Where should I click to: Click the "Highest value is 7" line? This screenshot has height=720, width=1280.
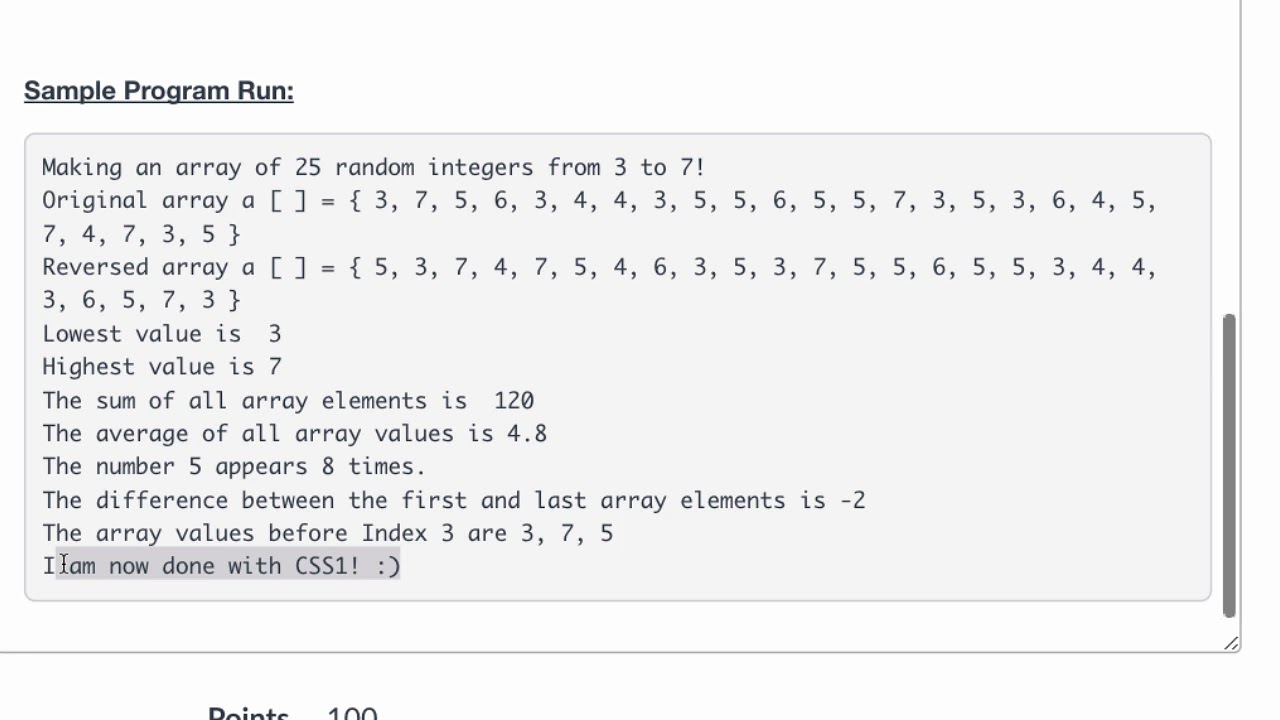point(161,367)
